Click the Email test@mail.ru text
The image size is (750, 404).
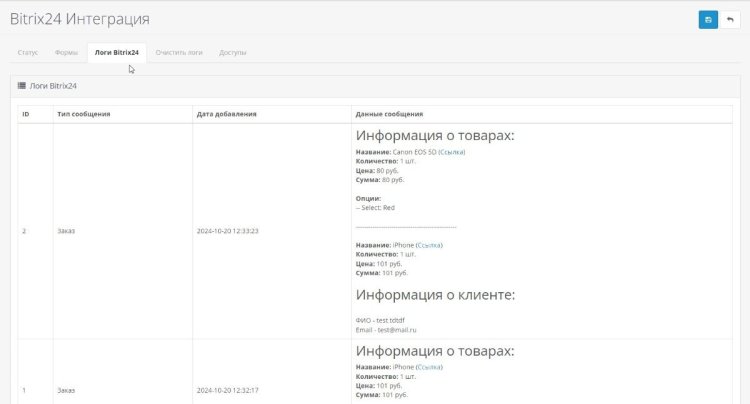(386, 329)
